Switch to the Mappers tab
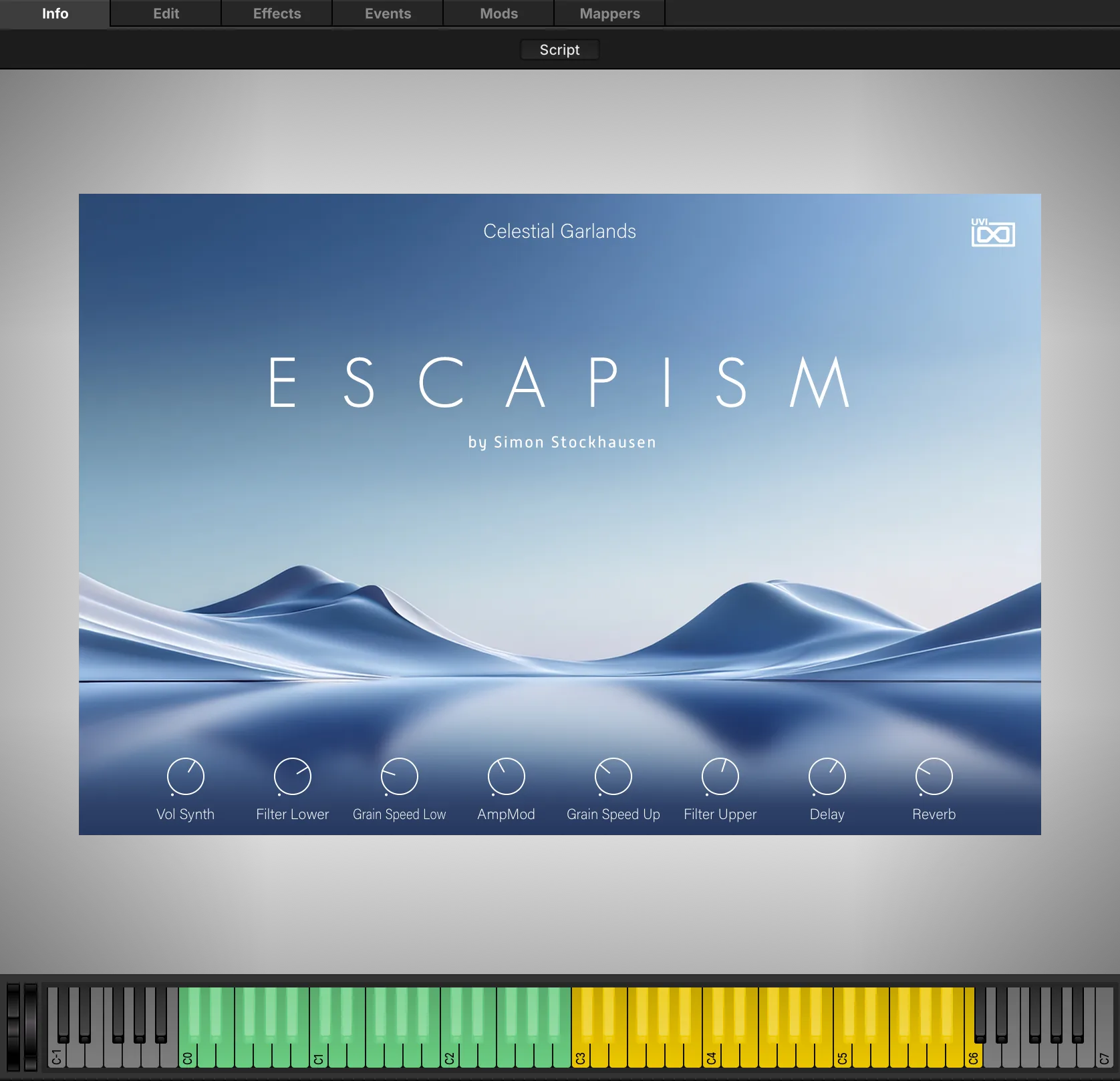The width and height of the screenshot is (1120, 1081). coord(609,13)
